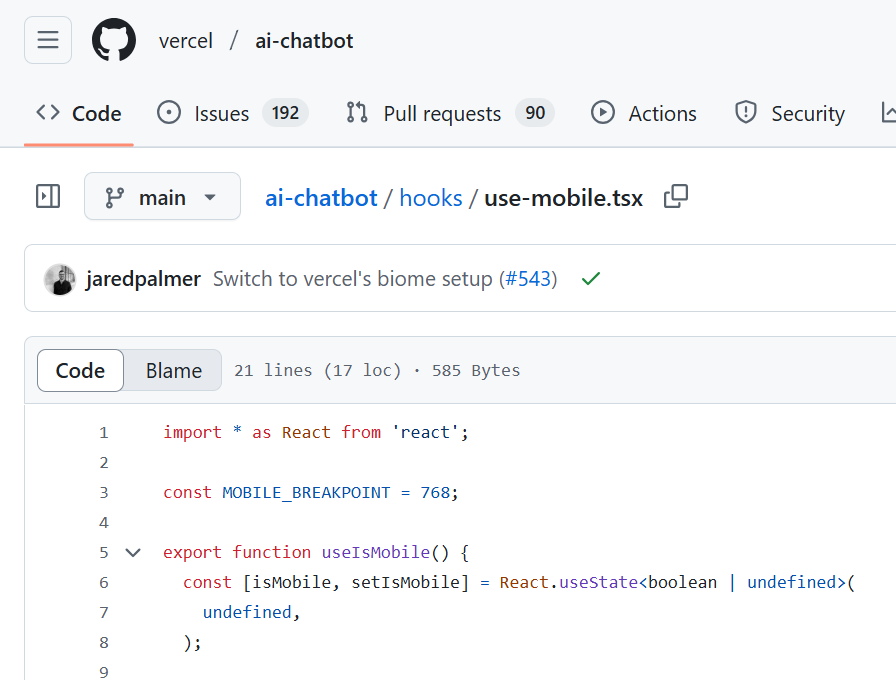Open the hamburger navigation menu
Image resolution: width=896 pixels, height=680 pixels.
[48, 40]
